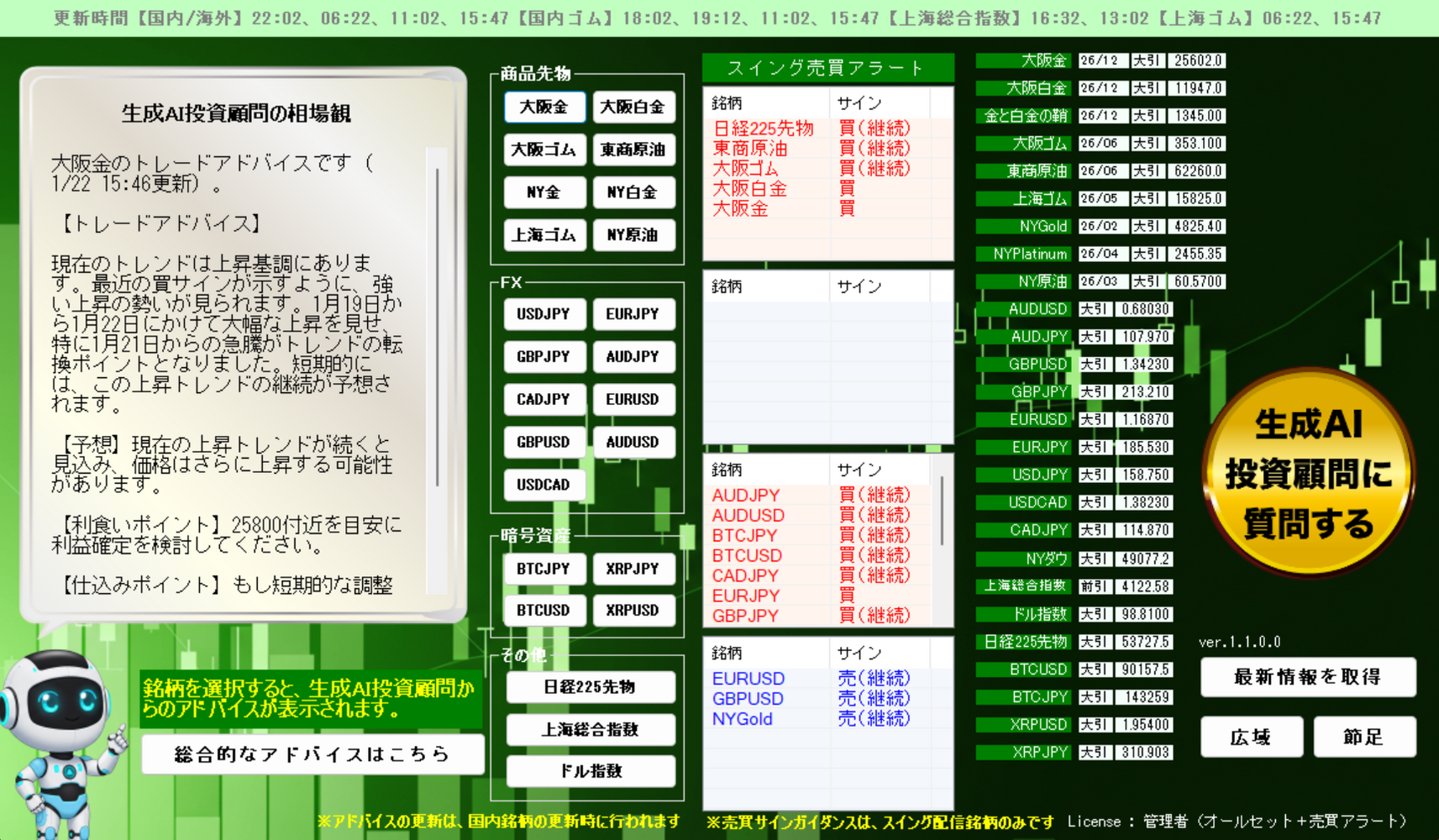1439x840 pixels.
Task: Select GBPUSD row in sell signal list
Action: [x=827, y=699]
